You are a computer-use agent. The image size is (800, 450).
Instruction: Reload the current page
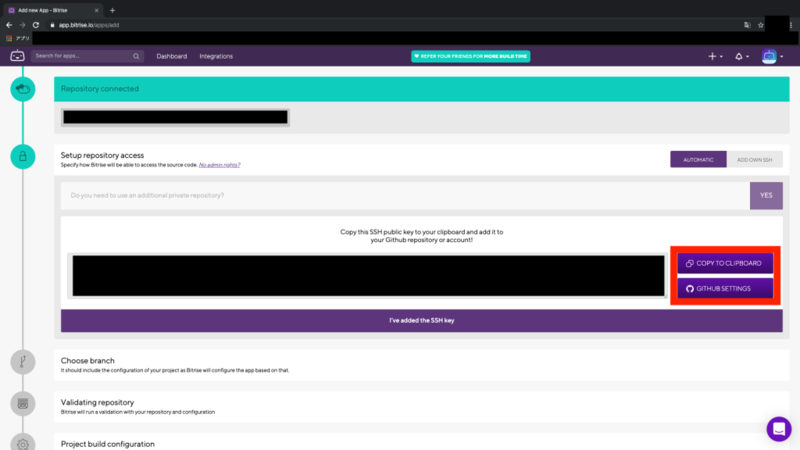click(36, 24)
